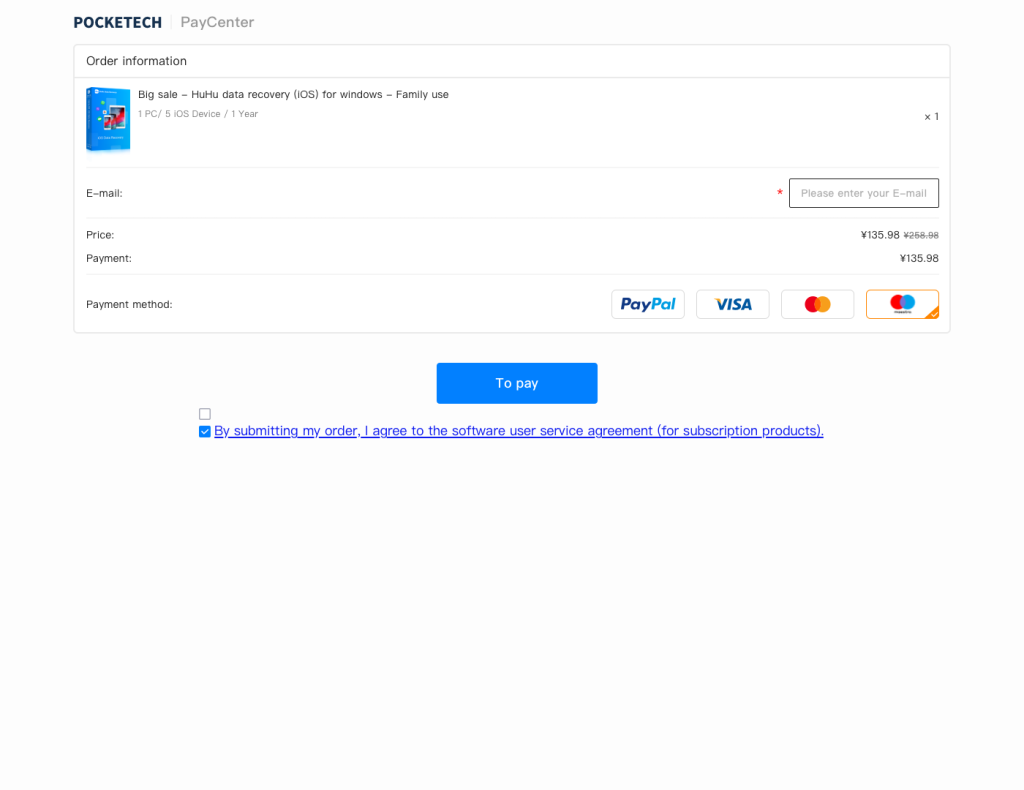Tick the empty checkbox below To pay
The image size is (1024, 790).
tap(205, 414)
